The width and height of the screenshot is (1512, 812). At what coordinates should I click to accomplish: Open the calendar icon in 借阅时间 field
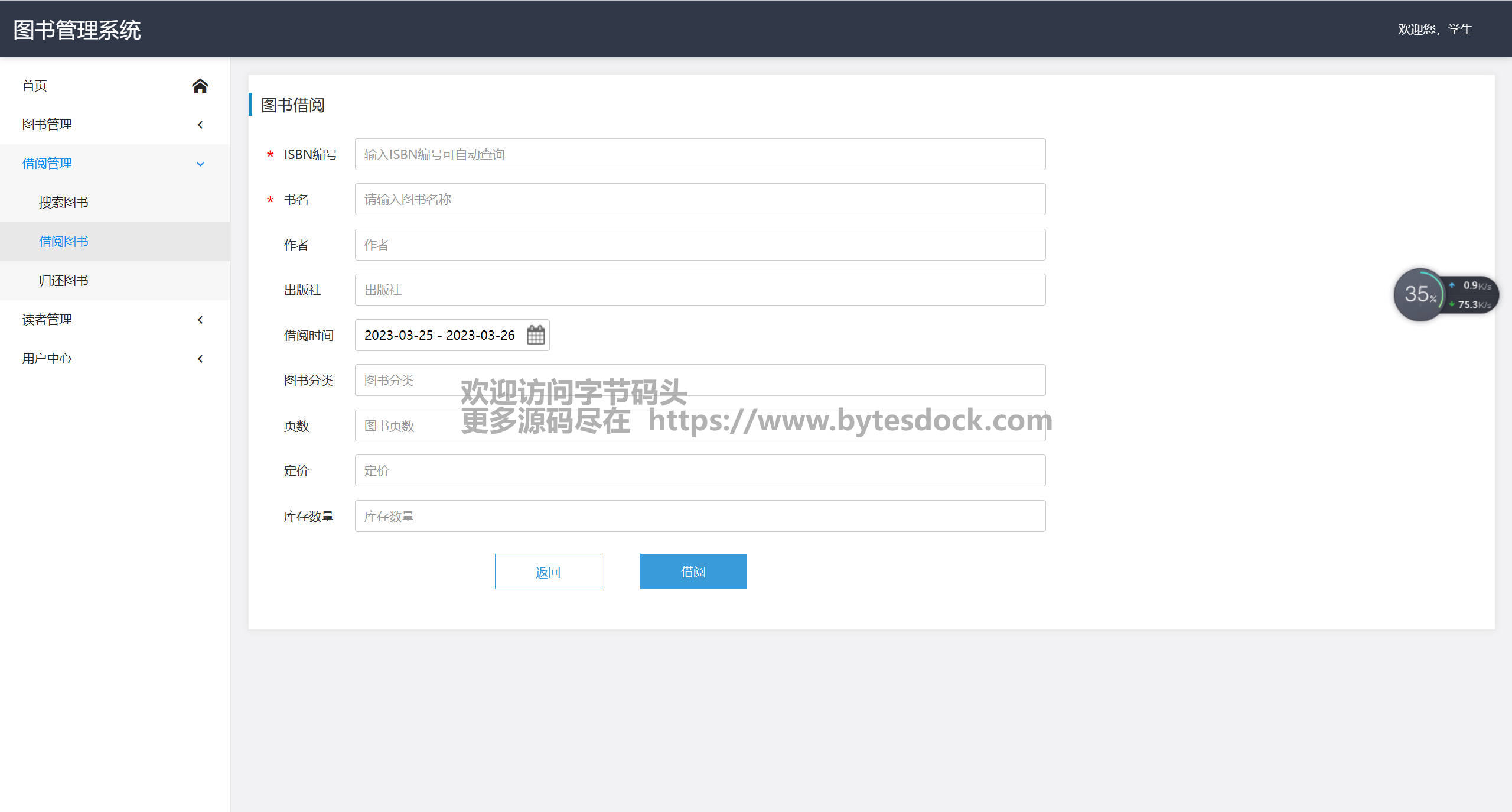(x=535, y=335)
